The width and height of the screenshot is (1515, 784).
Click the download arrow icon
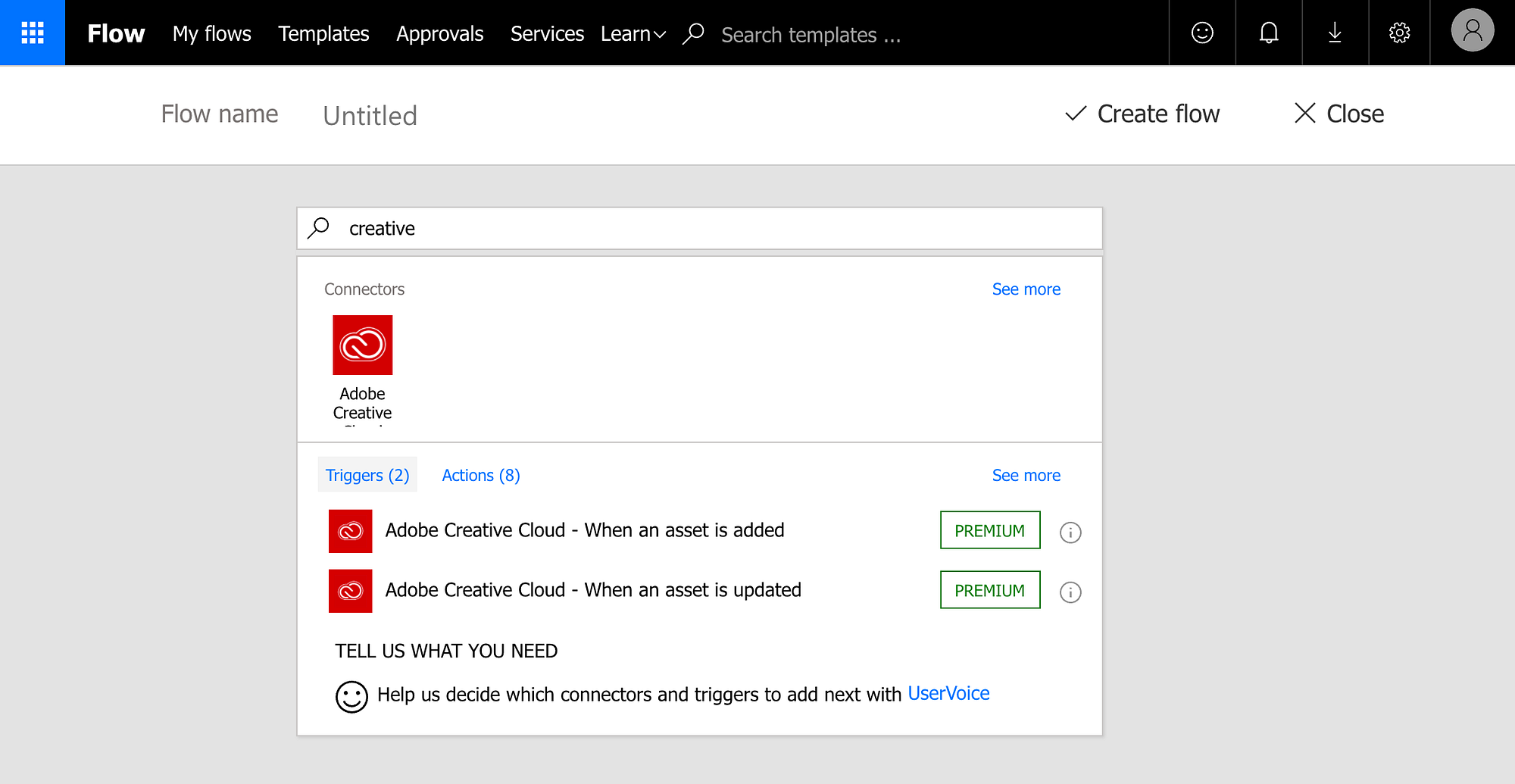[x=1335, y=33]
